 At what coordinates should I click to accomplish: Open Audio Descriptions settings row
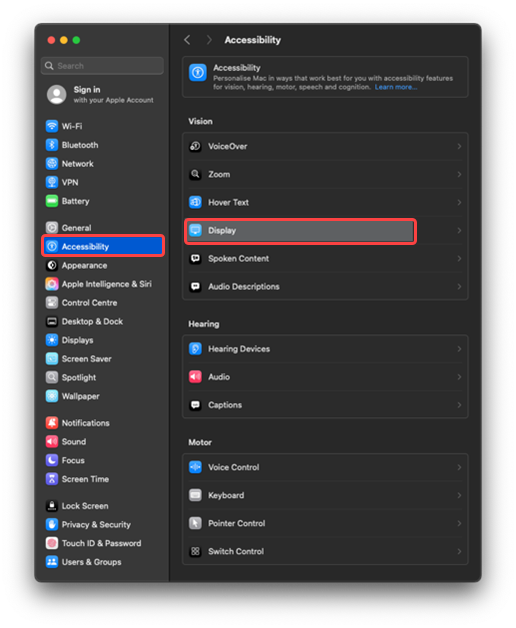325,287
